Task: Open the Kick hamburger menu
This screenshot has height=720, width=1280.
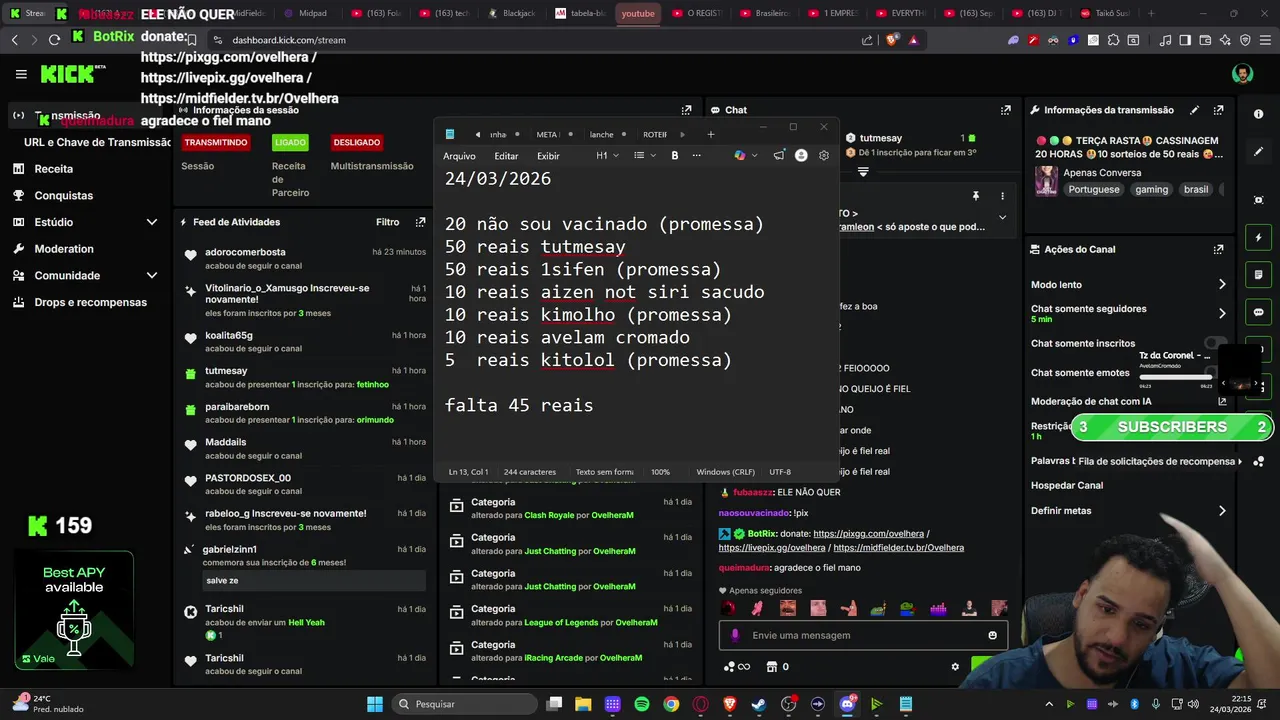Action: point(21,74)
